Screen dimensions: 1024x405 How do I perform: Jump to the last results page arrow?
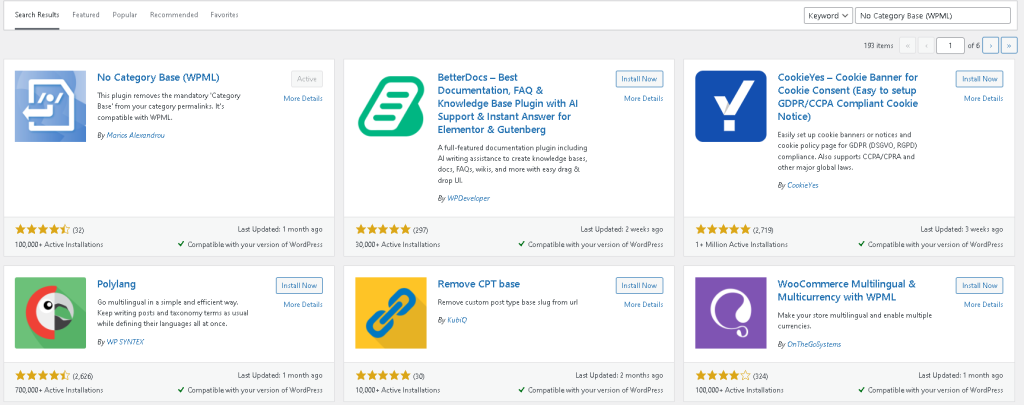point(1009,45)
